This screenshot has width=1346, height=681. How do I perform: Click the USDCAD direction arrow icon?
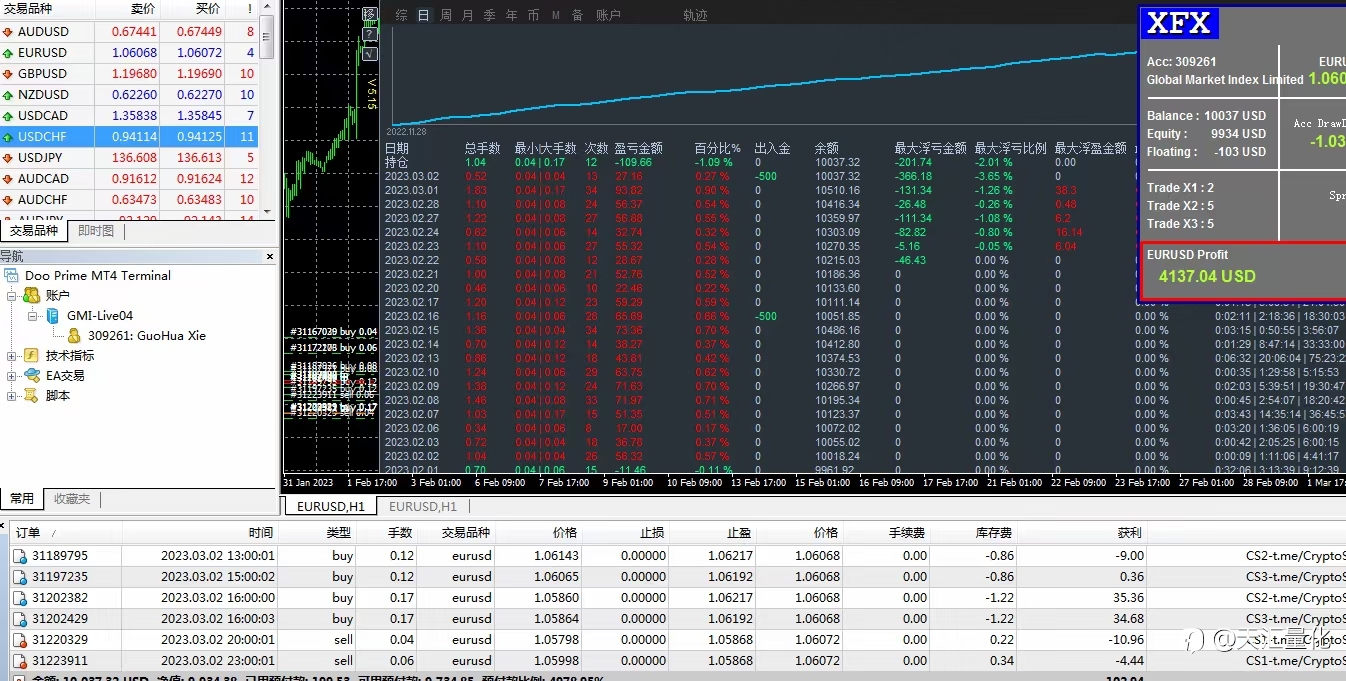click(8, 116)
